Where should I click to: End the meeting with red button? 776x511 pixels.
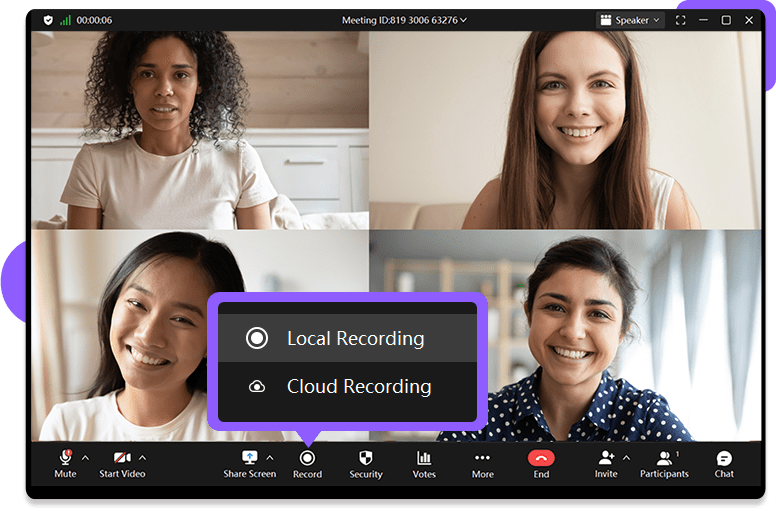[x=541, y=464]
